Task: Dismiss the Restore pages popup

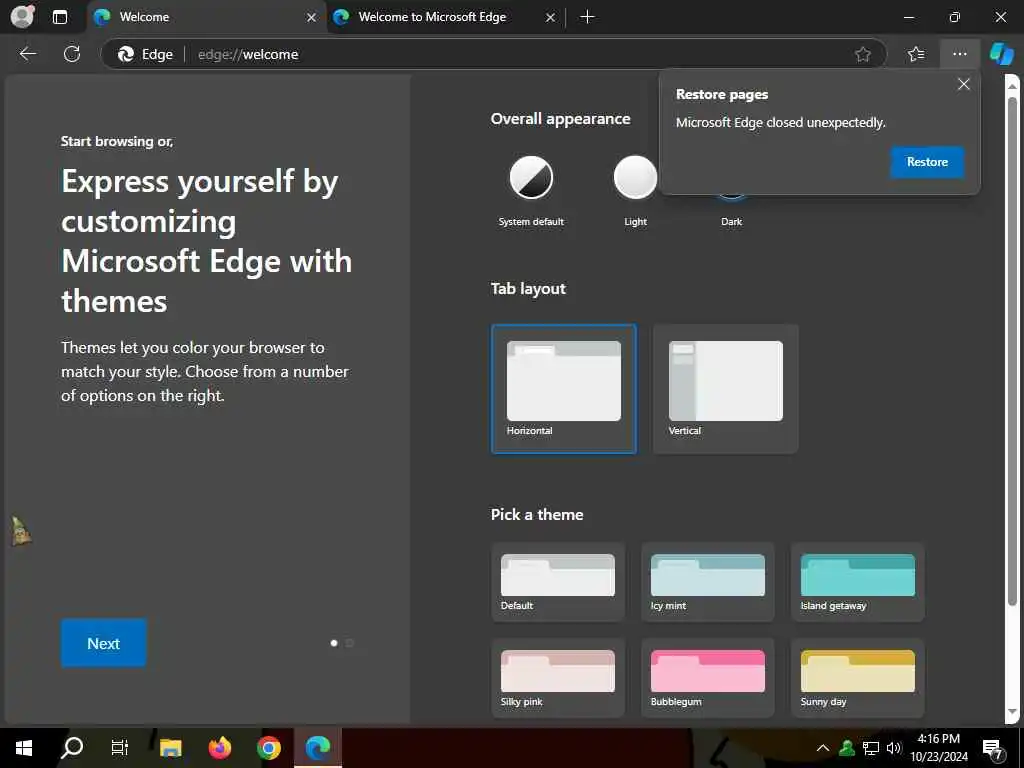Action: point(963,84)
